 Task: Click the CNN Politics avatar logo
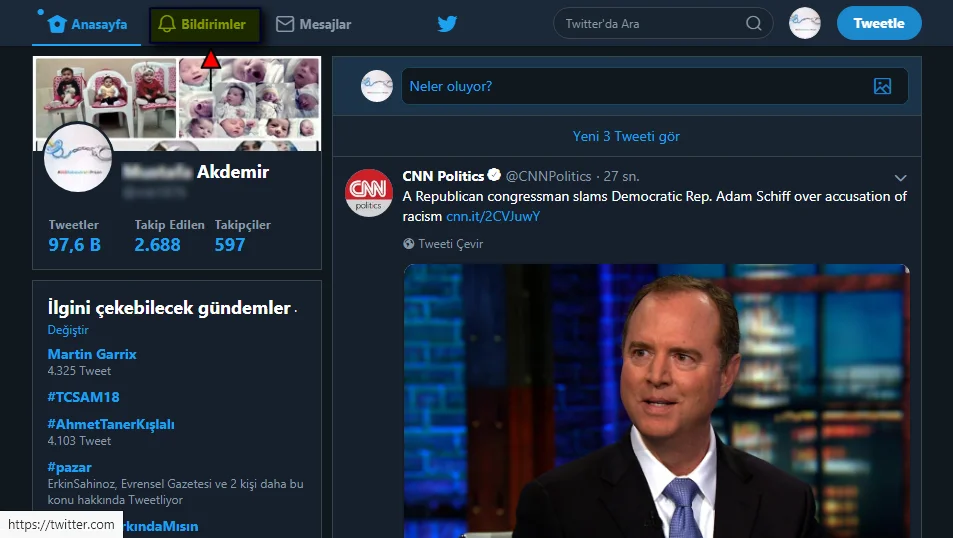368,193
